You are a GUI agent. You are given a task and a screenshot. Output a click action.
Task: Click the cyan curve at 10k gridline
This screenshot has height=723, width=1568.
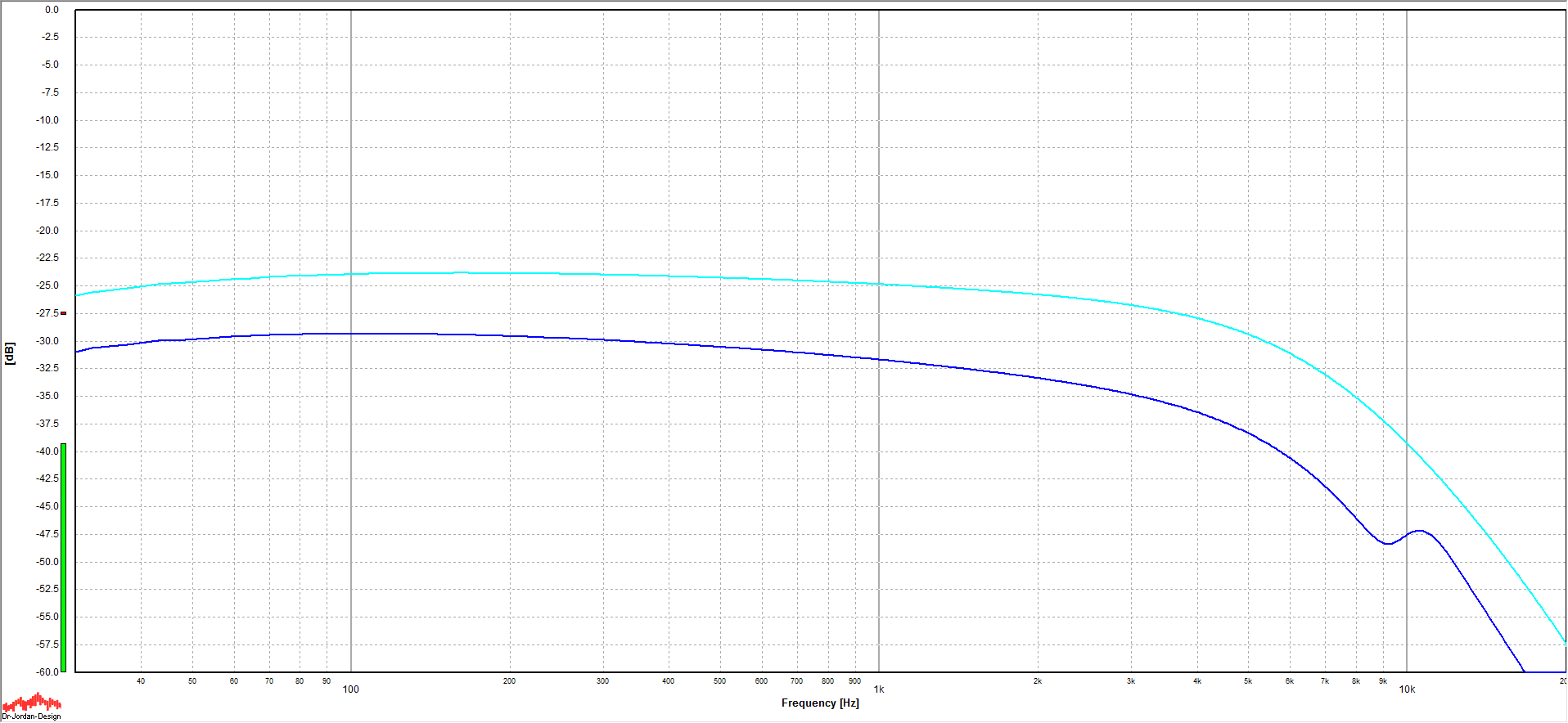tap(1407, 442)
